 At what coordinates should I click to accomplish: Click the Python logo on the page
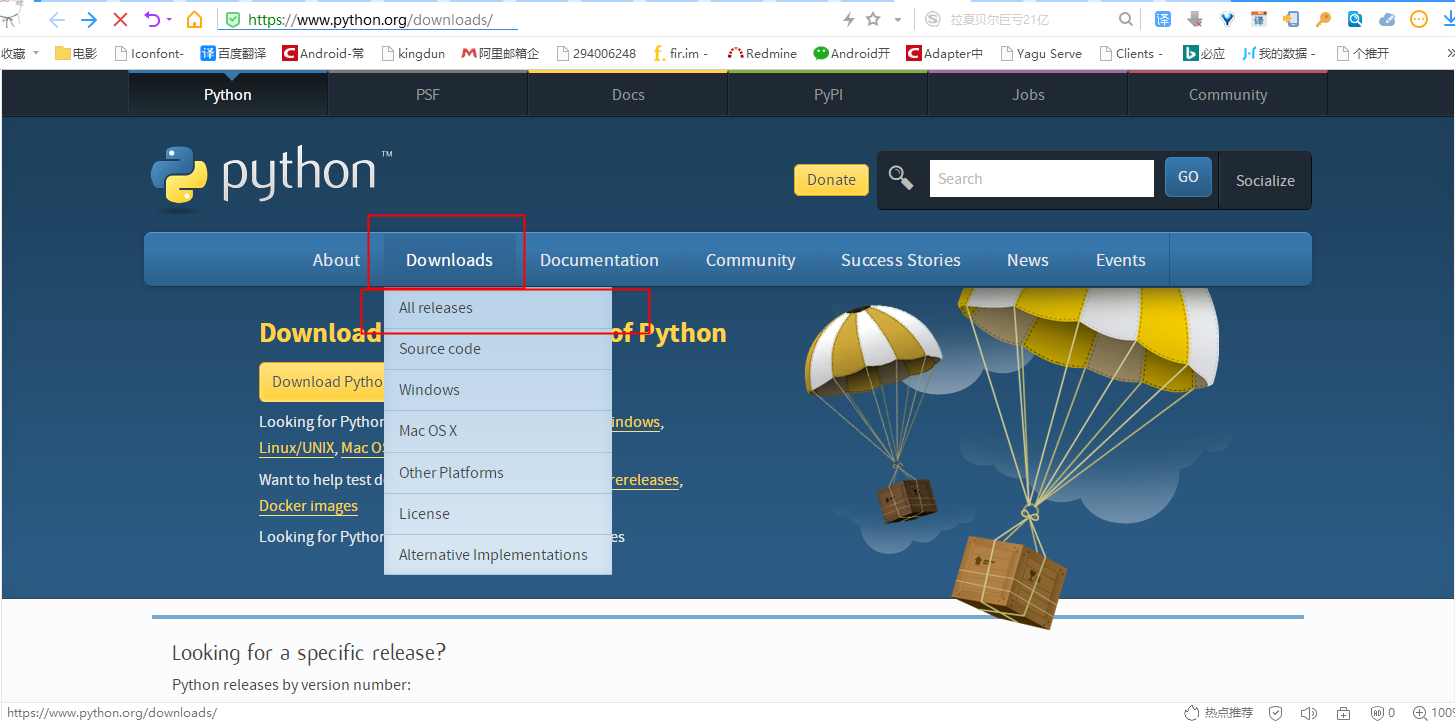[271, 178]
